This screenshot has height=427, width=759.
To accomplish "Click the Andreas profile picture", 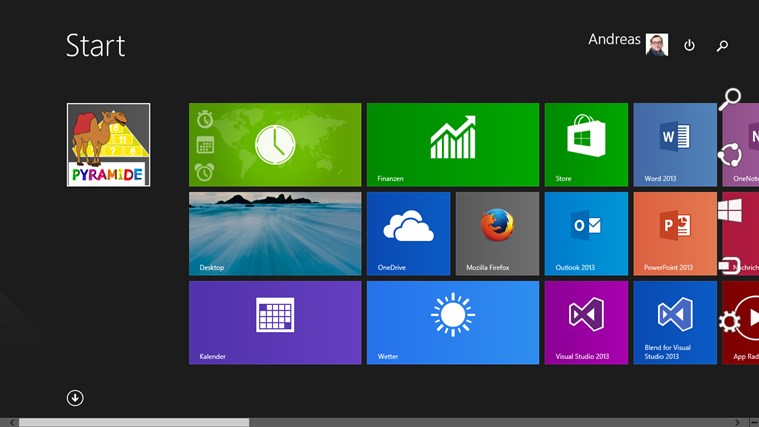I will point(657,45).
